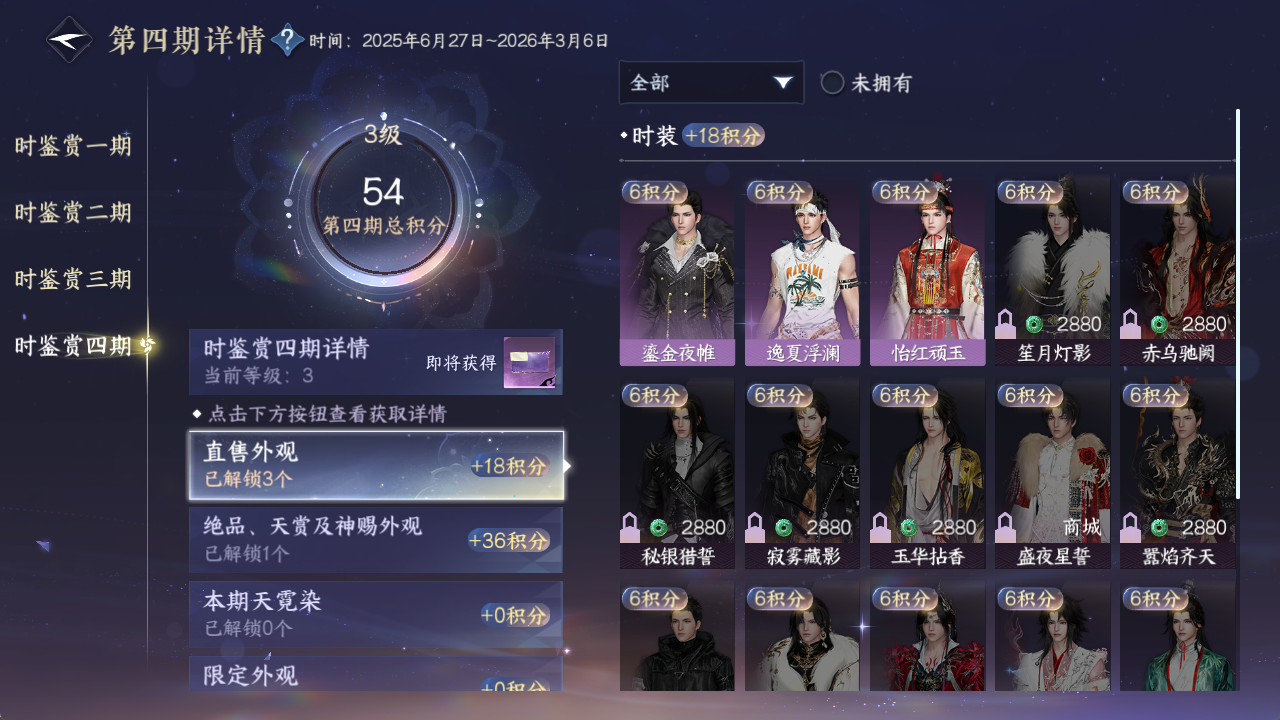Click the back arrow icon
The height and width of the screenshot is (720, 1280).
(69, 40)
